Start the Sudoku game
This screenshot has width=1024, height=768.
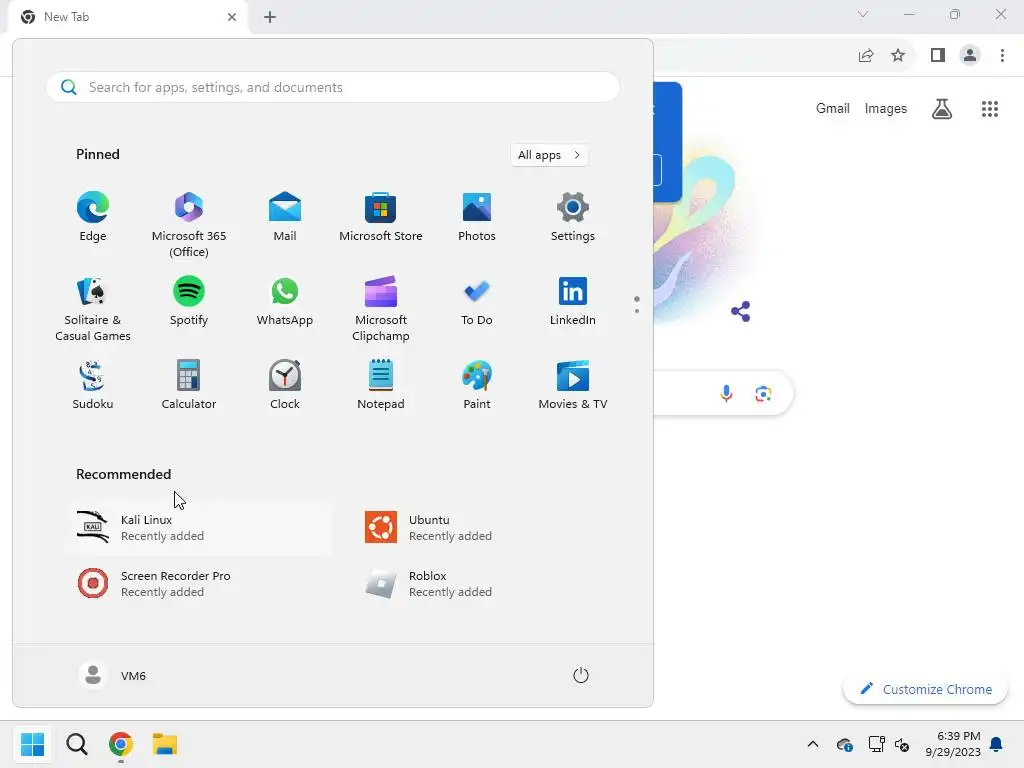(93, 385)
